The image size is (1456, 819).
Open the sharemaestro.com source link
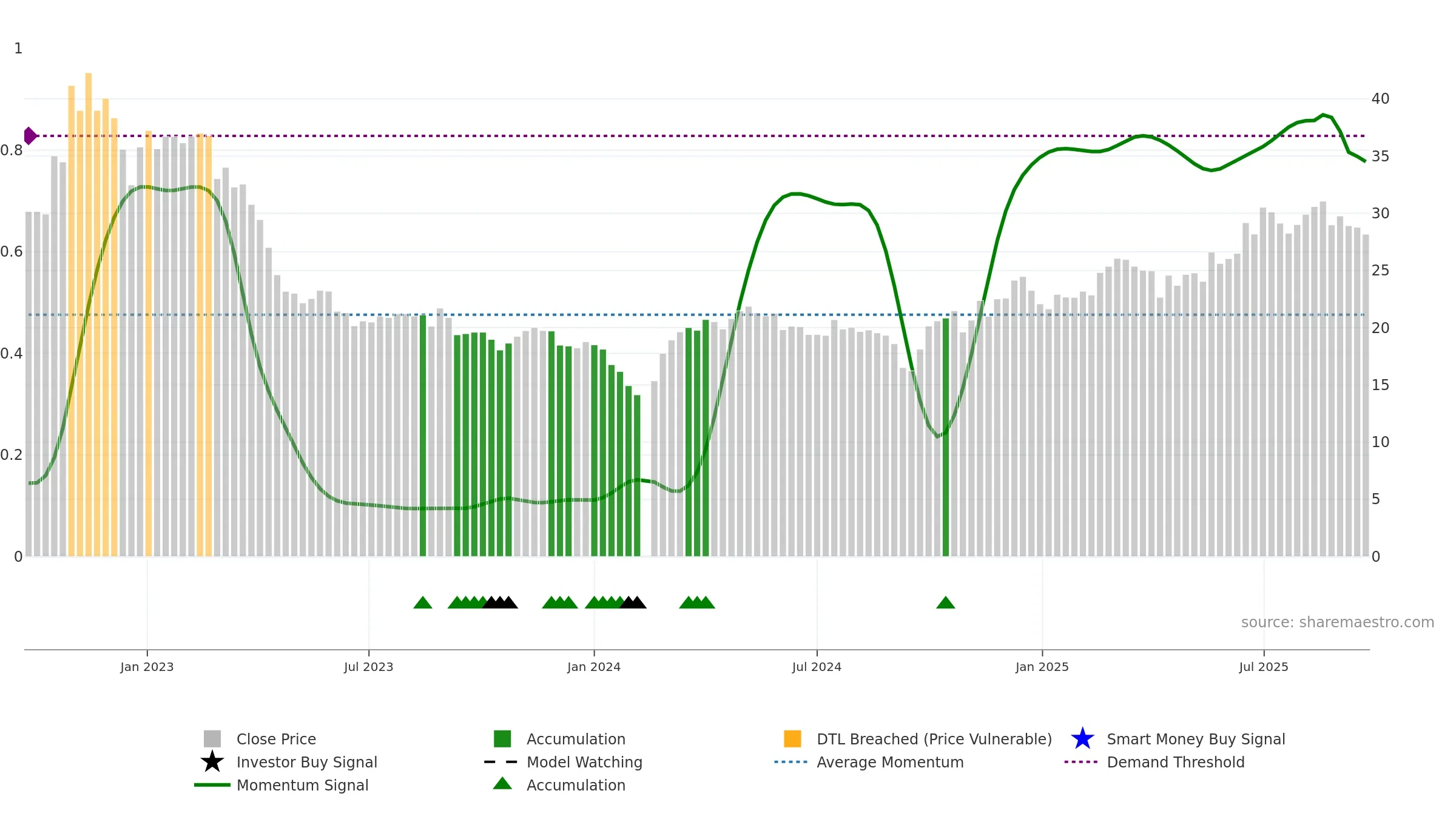[1337, 622]
